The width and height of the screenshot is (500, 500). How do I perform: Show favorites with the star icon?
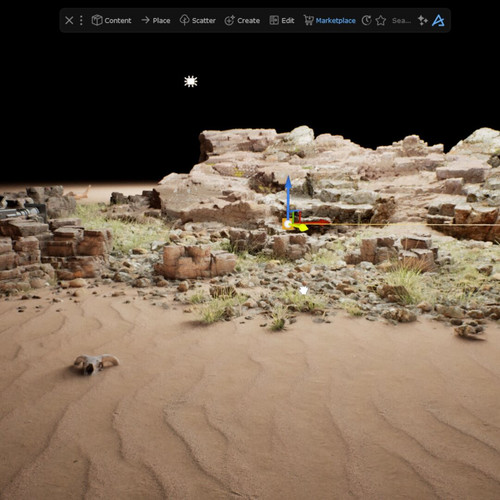(x=381, y=20)
